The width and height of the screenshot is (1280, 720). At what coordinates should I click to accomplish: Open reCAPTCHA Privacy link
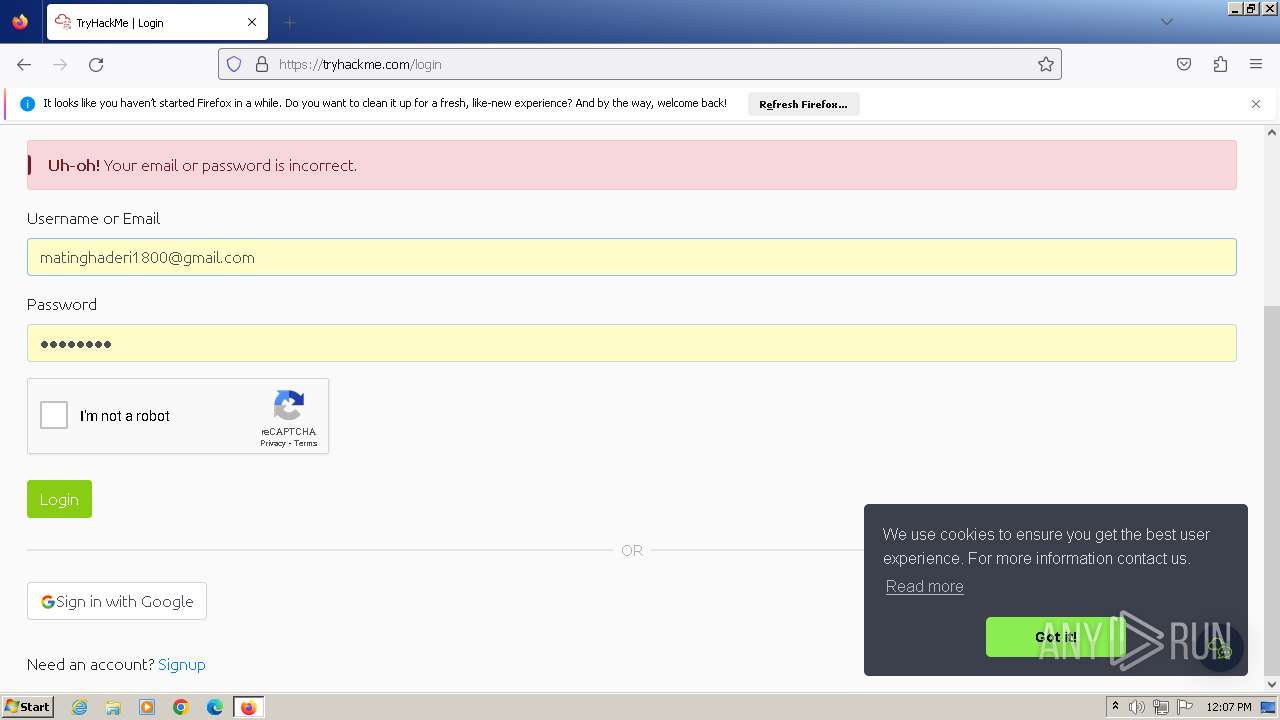tap(273, 443)
